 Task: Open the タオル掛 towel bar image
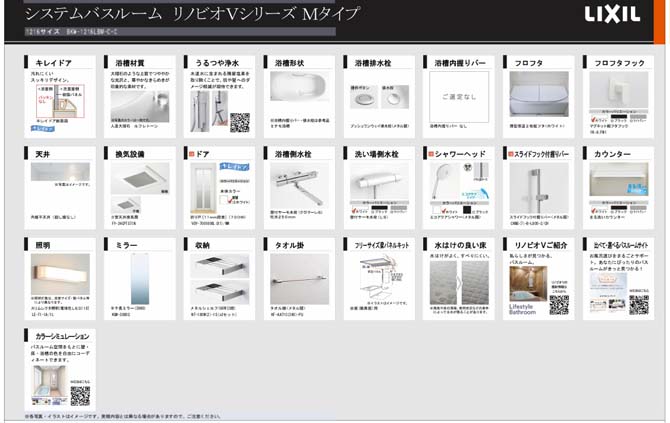point(300,279)
